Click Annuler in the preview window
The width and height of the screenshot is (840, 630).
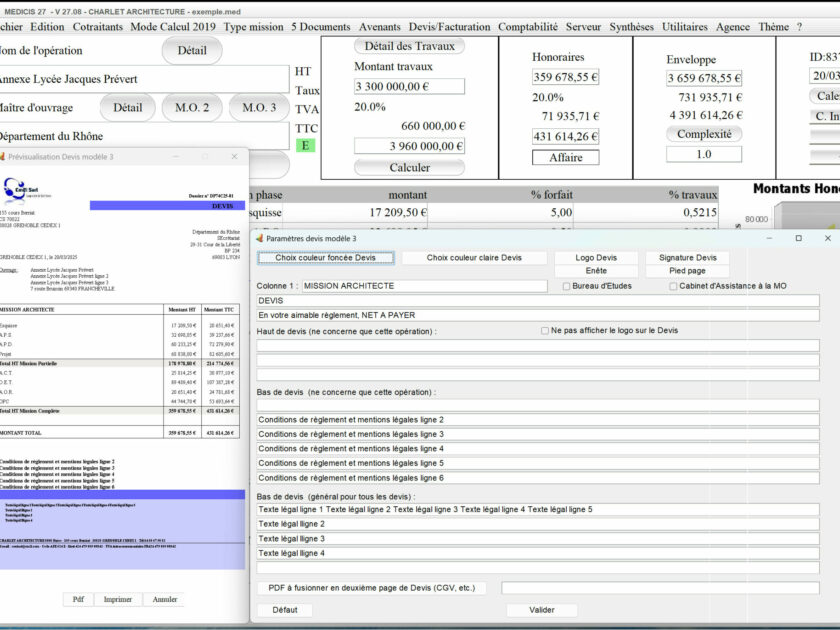pyautogui.click(x=164, y=599)
